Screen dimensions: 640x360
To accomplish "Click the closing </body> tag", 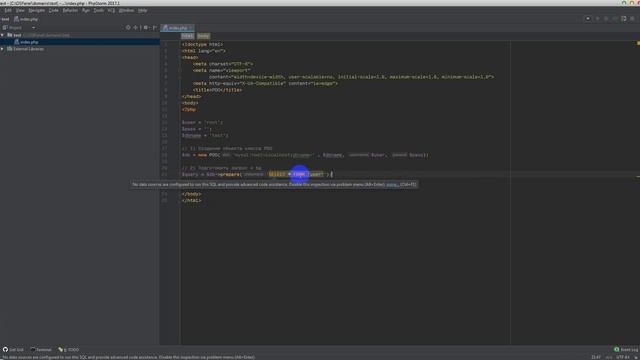I will point(191,194).
